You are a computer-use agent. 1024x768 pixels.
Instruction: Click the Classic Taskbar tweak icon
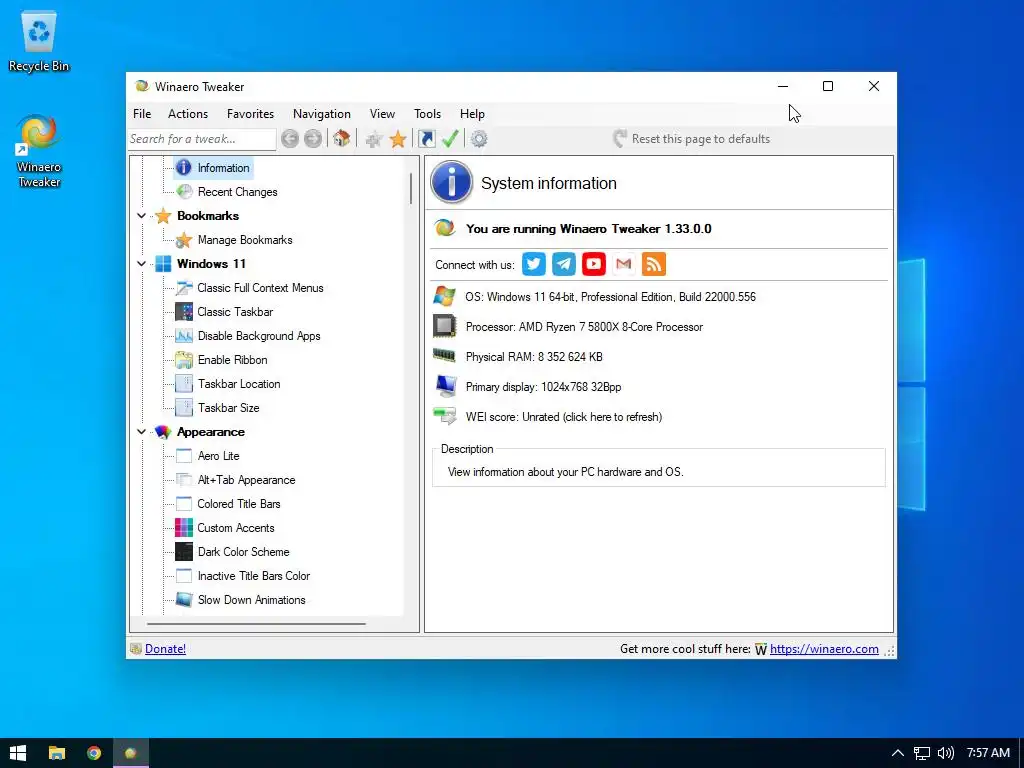click(184, 312)
